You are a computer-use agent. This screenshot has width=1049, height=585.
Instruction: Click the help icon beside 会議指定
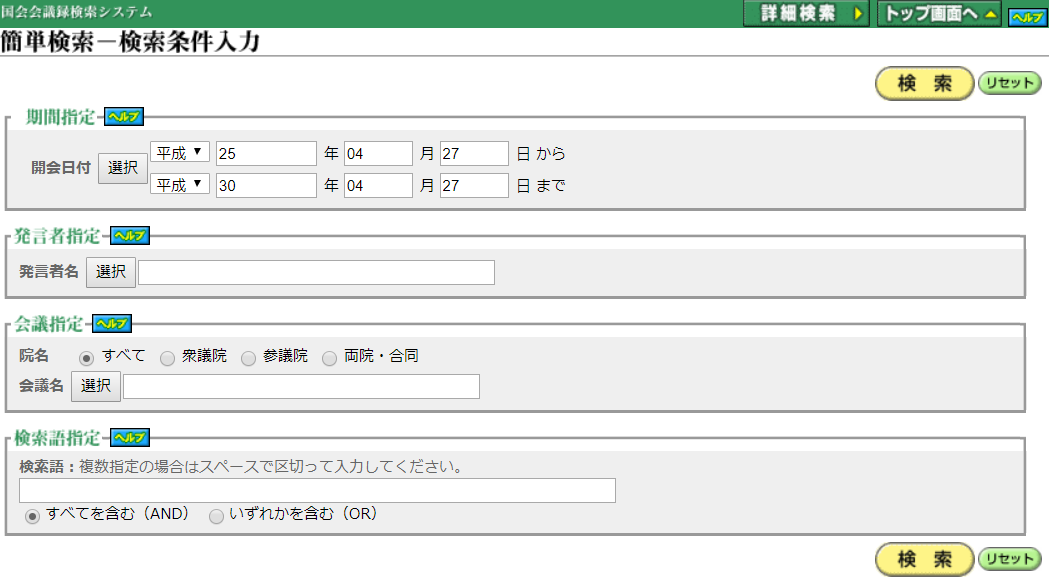[x=112, y=324]
